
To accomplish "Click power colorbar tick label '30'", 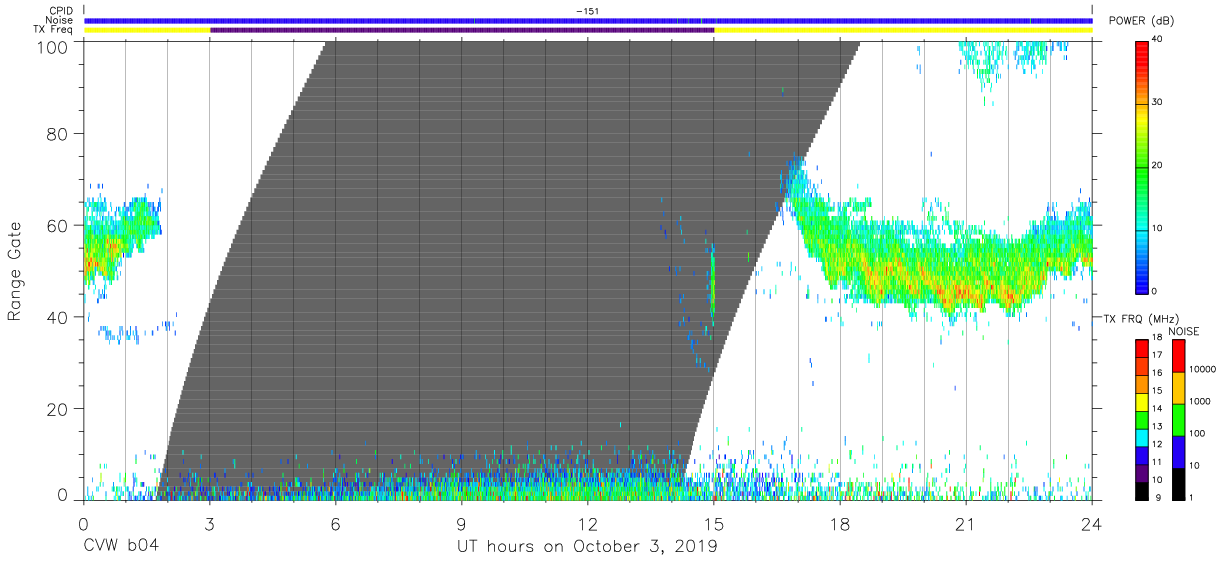I will tap(1158, 102).
